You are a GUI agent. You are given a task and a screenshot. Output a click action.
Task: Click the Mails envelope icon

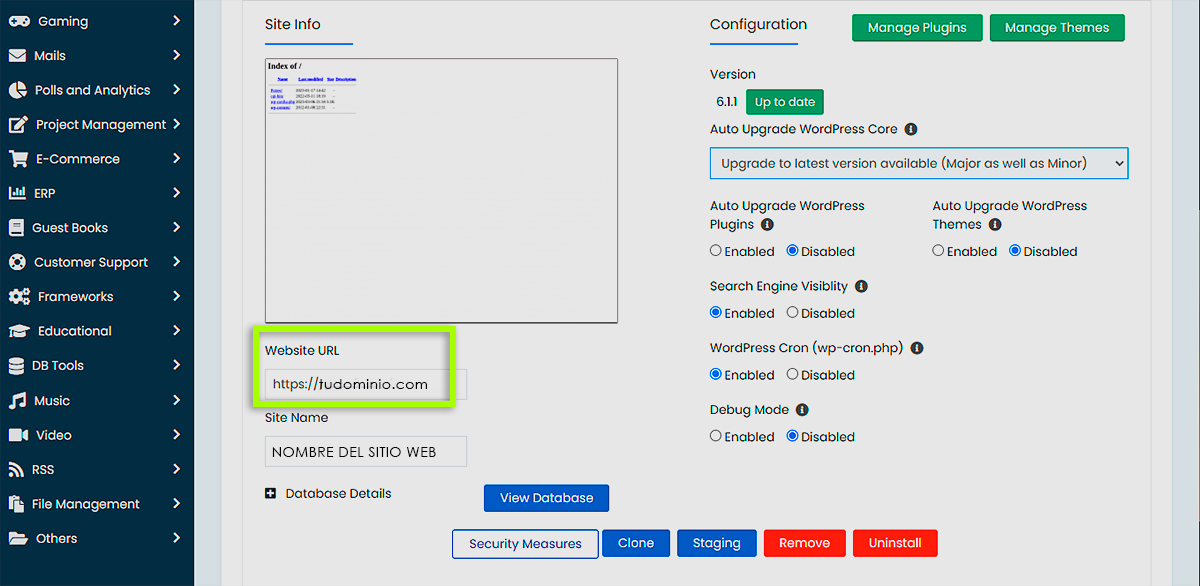click(17, 56)
